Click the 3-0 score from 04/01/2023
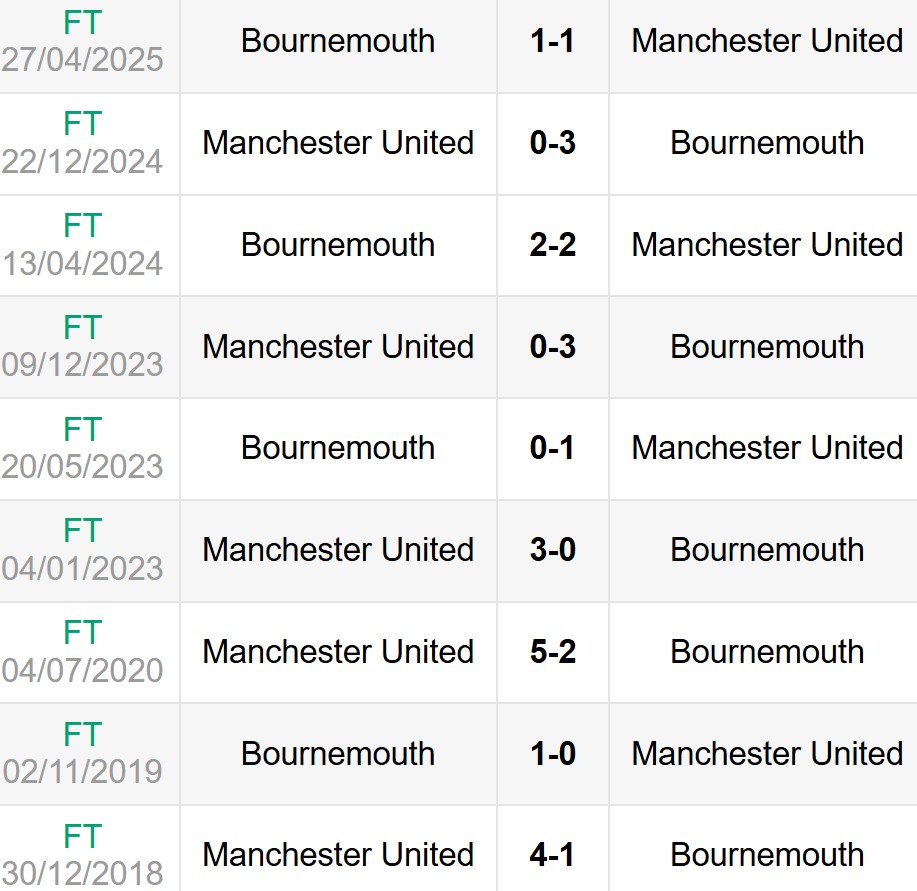The width and height of the screenshot is (917, 891). point(553,550)
